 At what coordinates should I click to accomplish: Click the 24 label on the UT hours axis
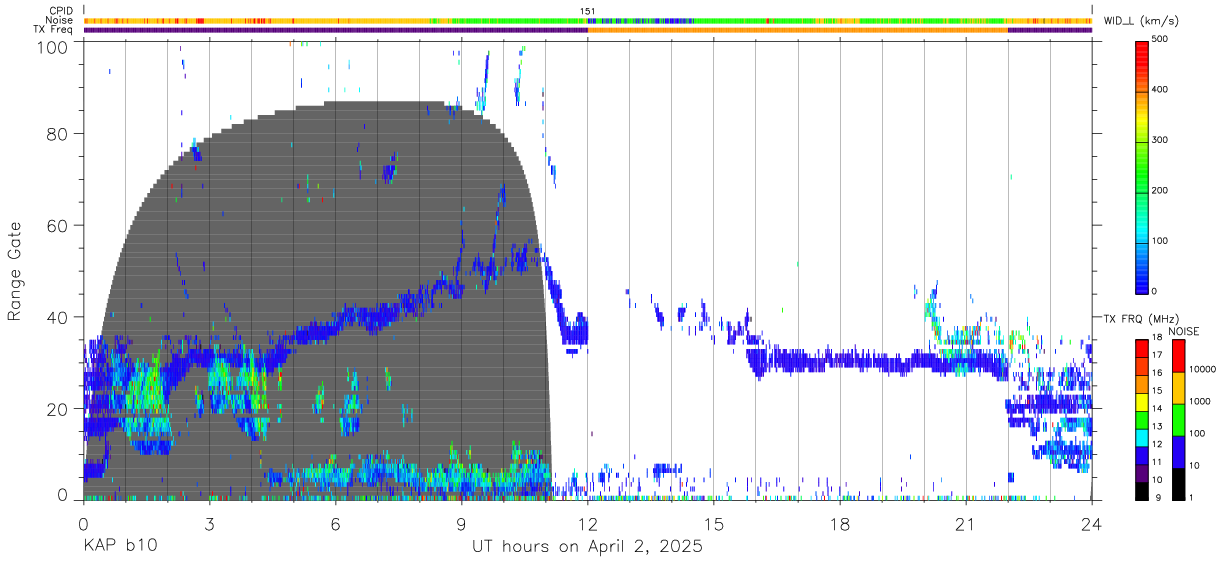click(1091, 524)
